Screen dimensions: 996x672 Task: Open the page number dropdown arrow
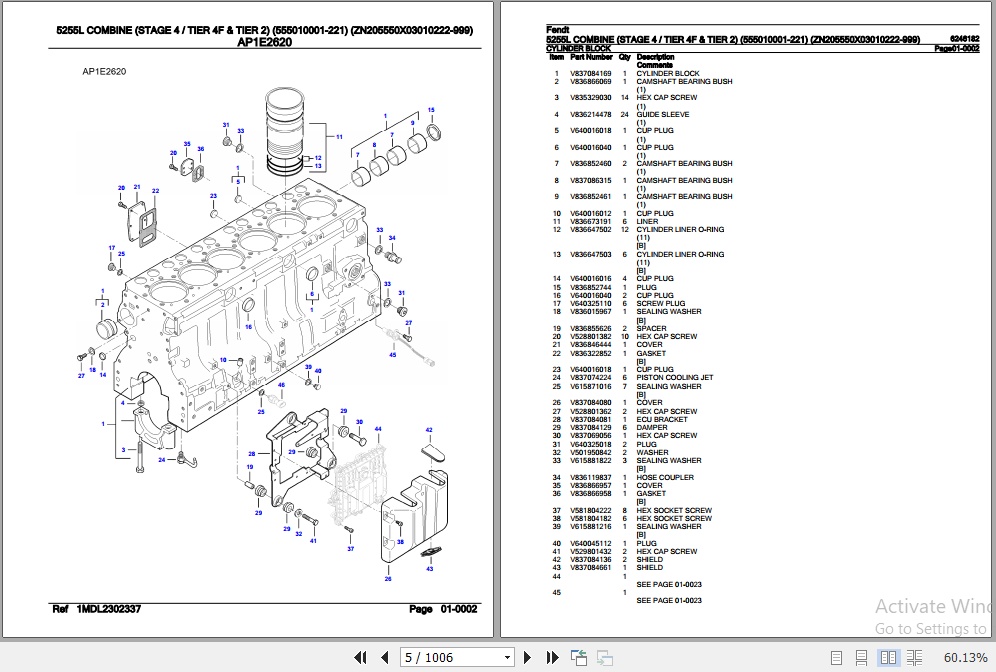coord(508,657)
